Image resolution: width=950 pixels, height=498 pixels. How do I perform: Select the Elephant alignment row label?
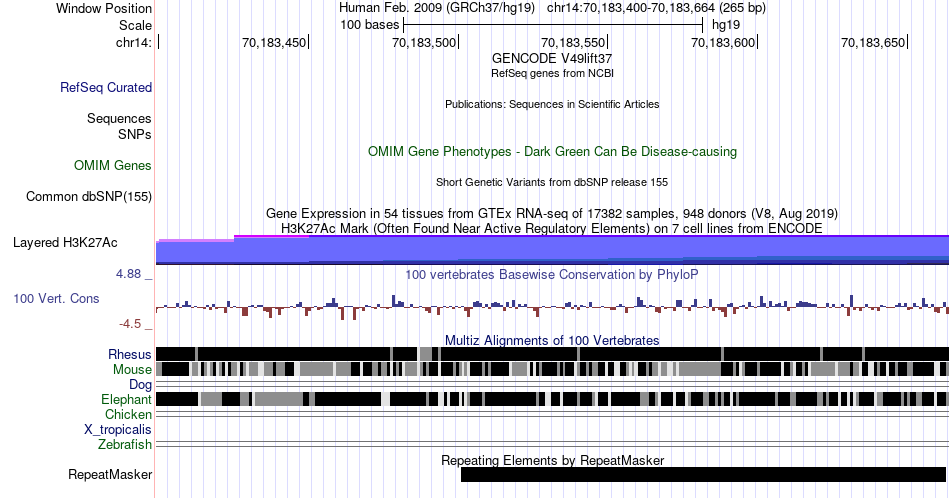pyautogui.click(x=126, y=399)
